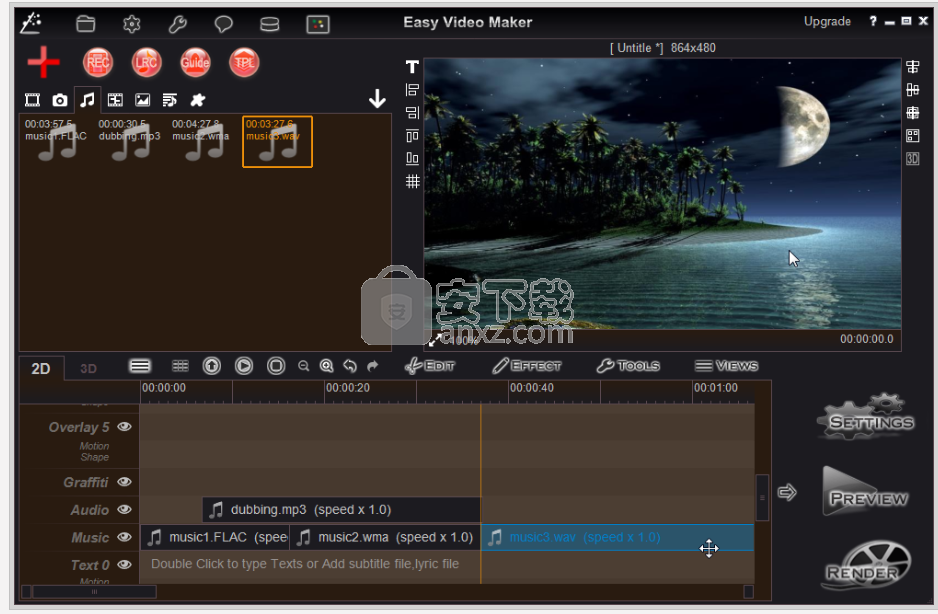The image size is (938, 614).
Task: Open the speech bubble feedback icon
Action: point(224,24)
